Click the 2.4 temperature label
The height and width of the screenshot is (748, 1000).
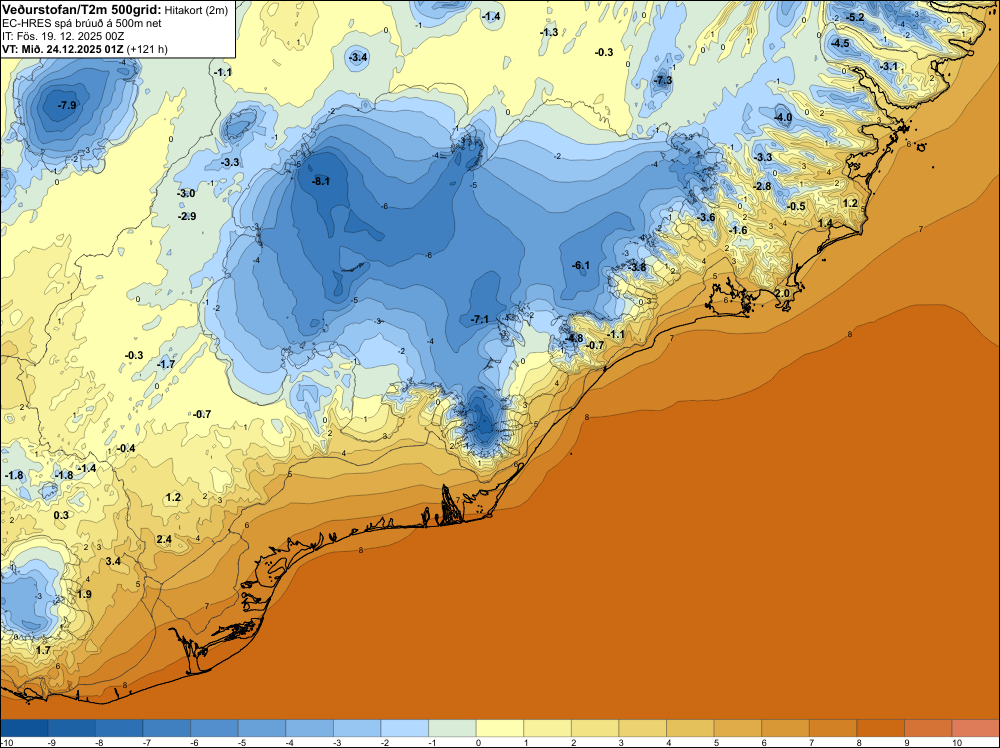pyautogui.click(x=164, y=539)
